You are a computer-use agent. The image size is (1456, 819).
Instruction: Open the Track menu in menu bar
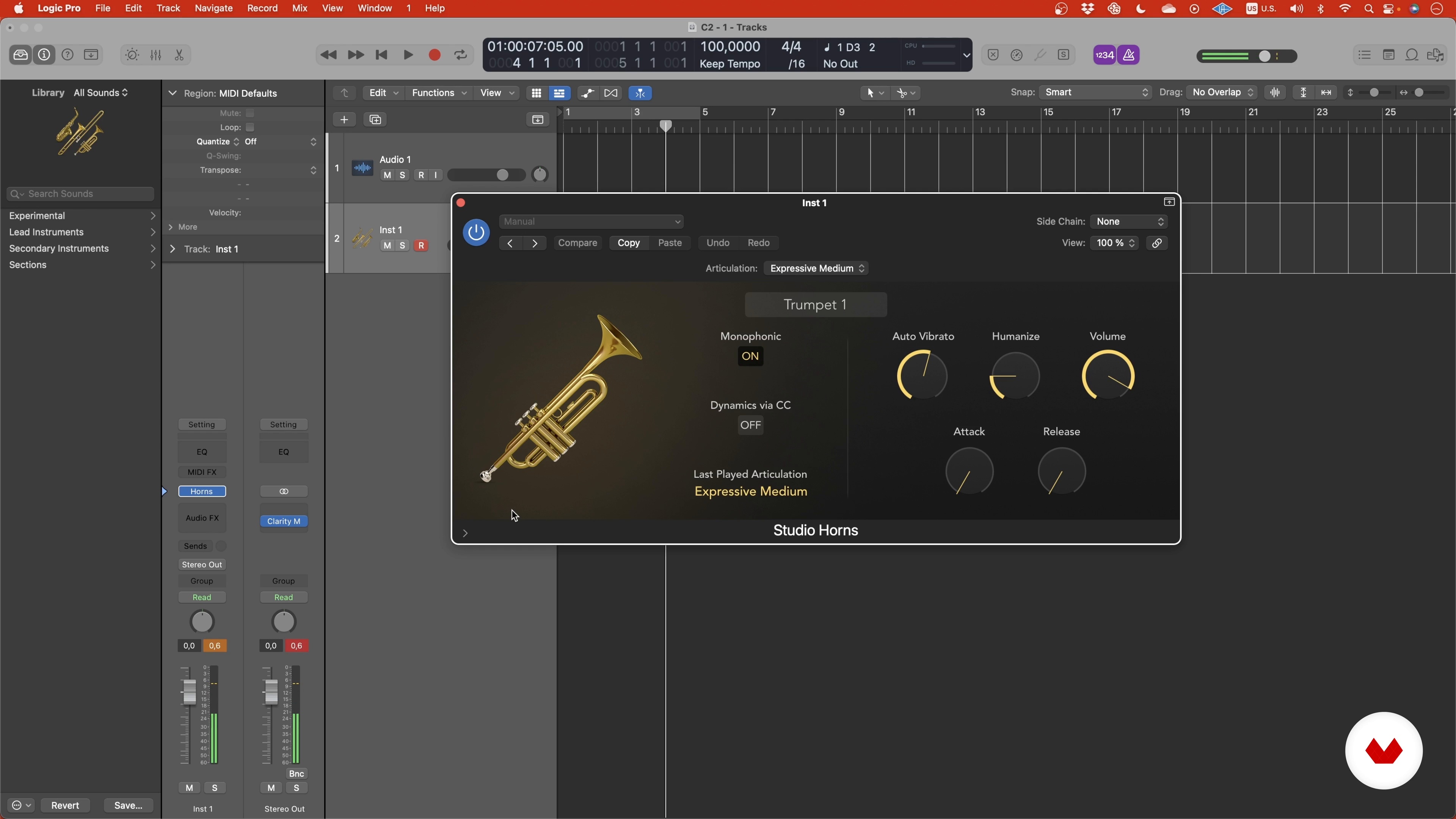168,8
